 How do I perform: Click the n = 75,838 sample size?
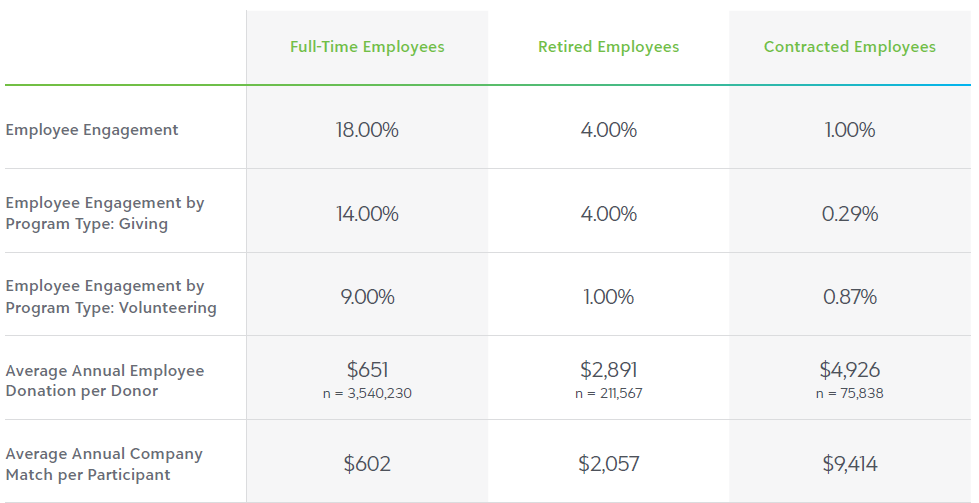[850, 393]
